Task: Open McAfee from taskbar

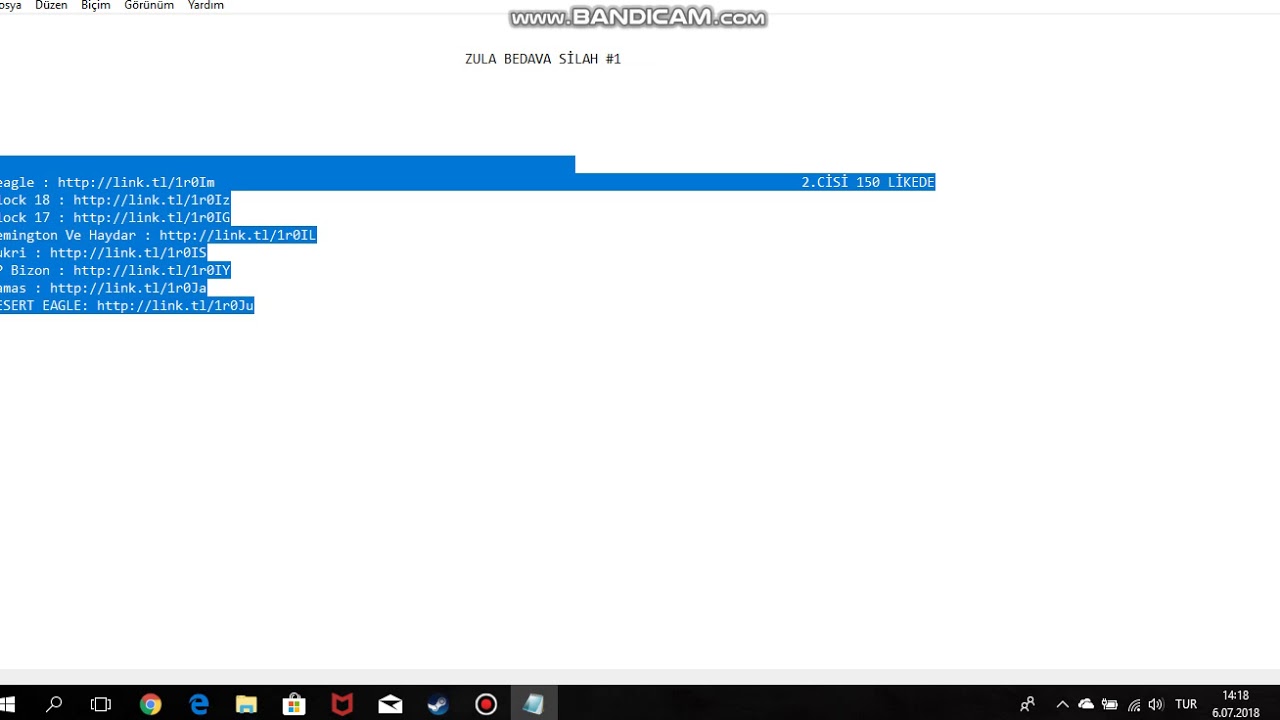Action: tap(342, 704)
